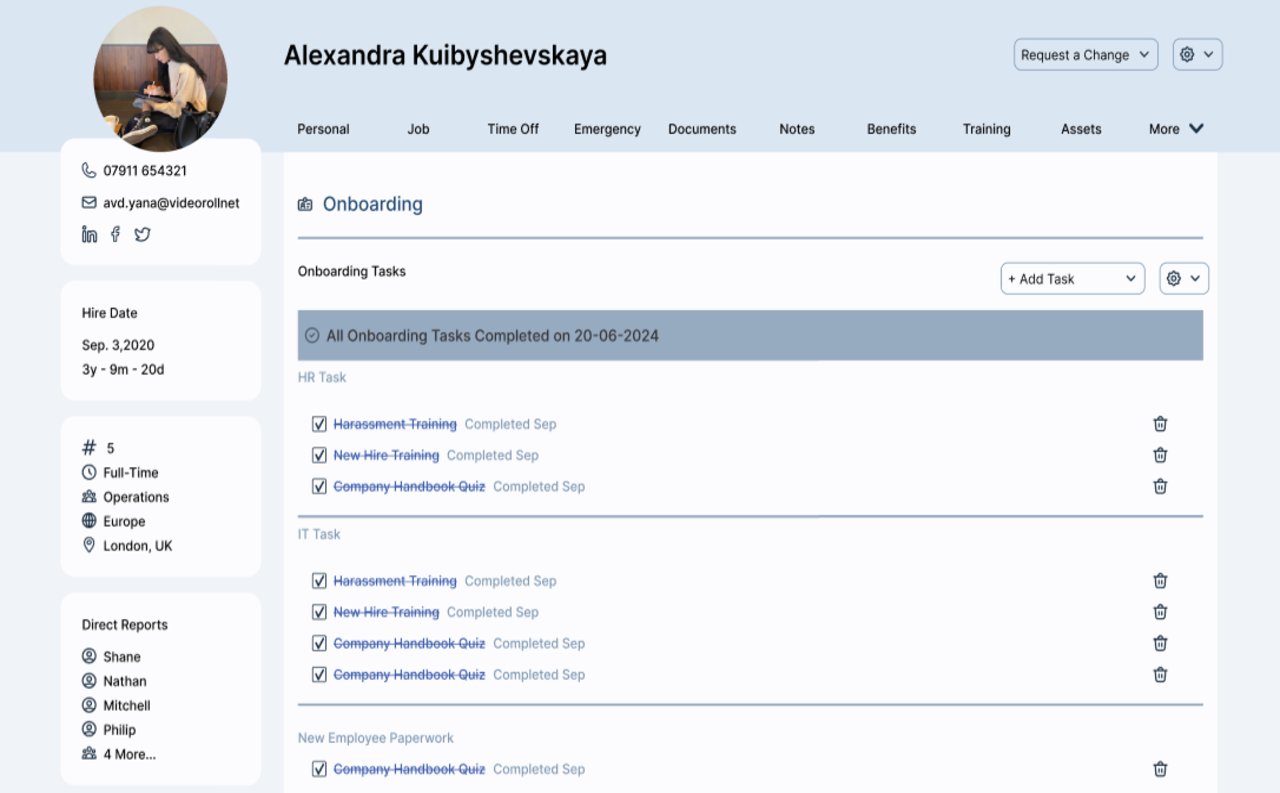Click the phone icon beside 07911 654321
Image resolution: width=1280 pixels, height=793 pixels.
point(89,171)
